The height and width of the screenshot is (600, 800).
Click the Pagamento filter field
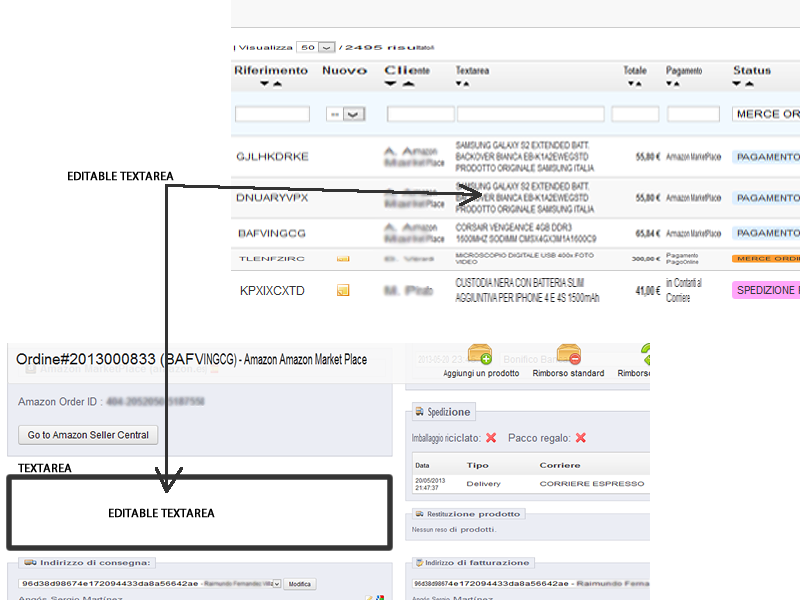click(693, 114)
